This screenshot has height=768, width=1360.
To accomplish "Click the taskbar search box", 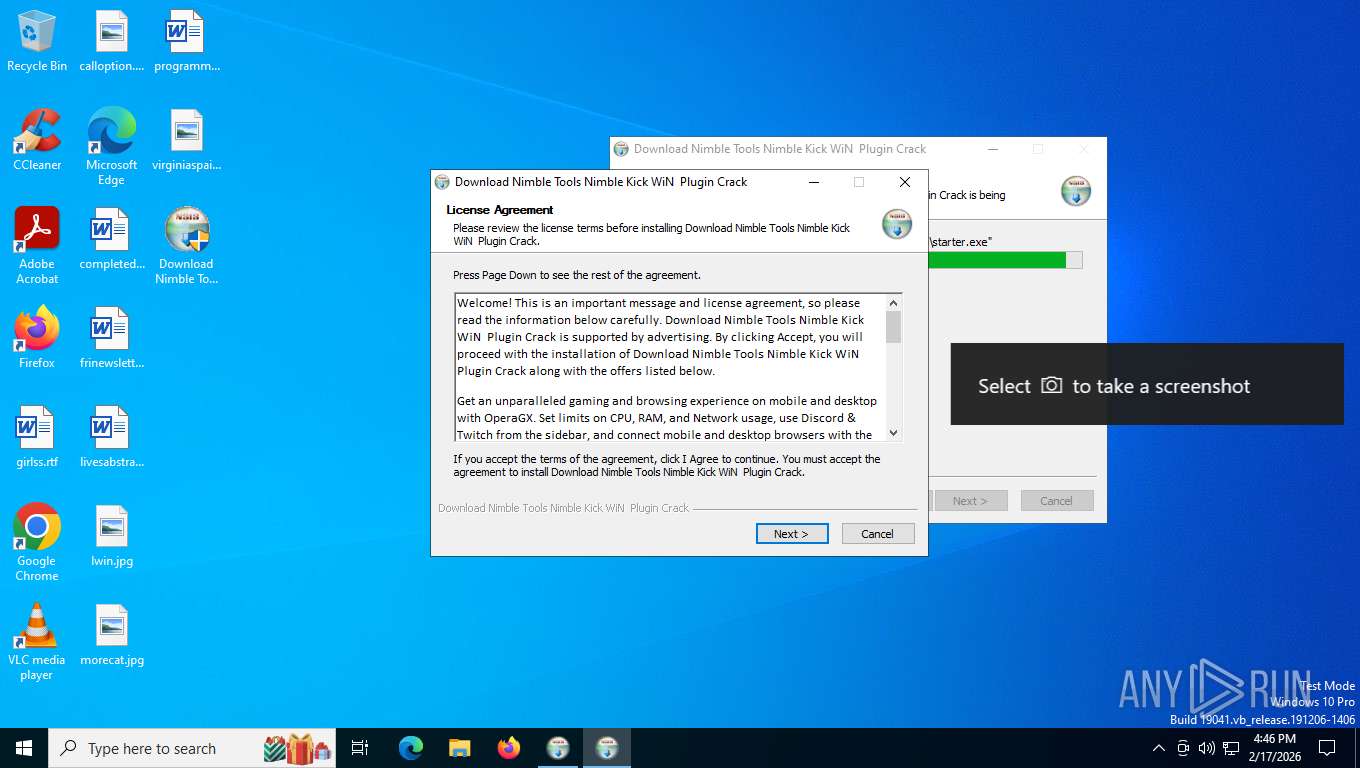I will (x=193, y=748).
